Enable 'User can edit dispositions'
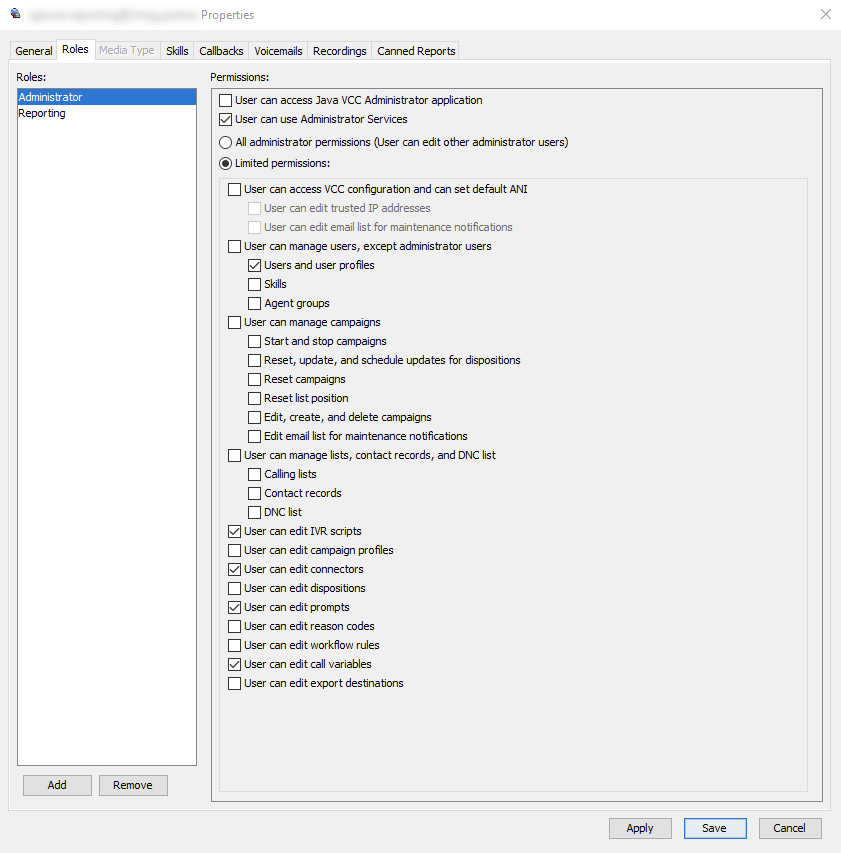841x853 pixels. 234,588
